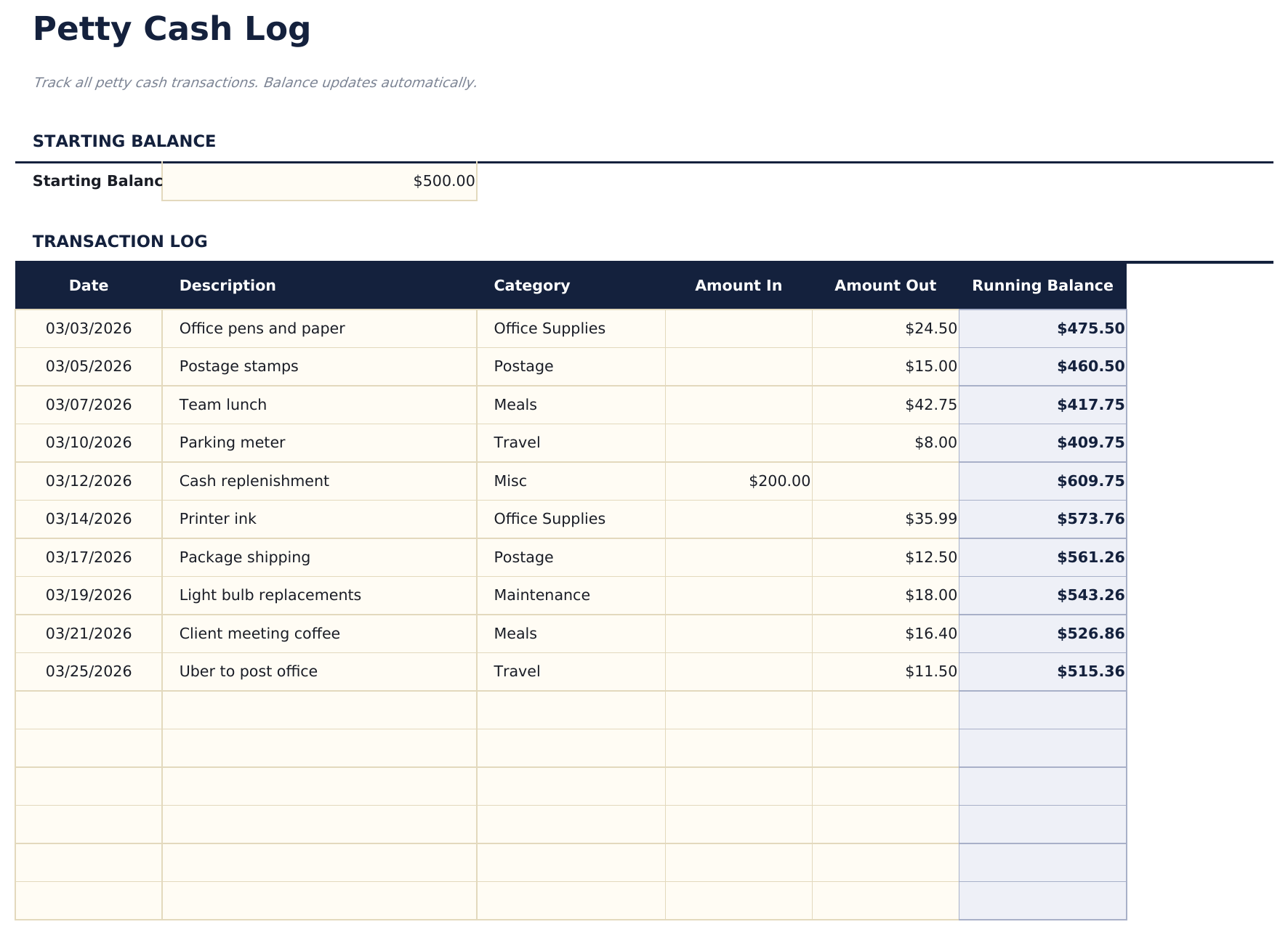Image resolution: width=1288 pixels, height=935 pixels.
Task: Click the first empty date cell below transactions
Action: click(x=88, y=710)
